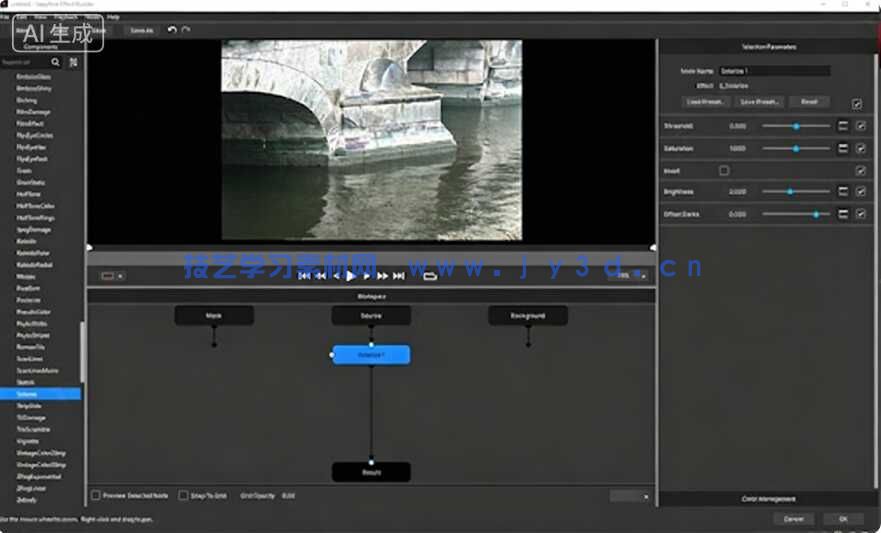Open the viewer mode dropdown left of playback controls
Screen dimensions: 881x533
point(113,276)
